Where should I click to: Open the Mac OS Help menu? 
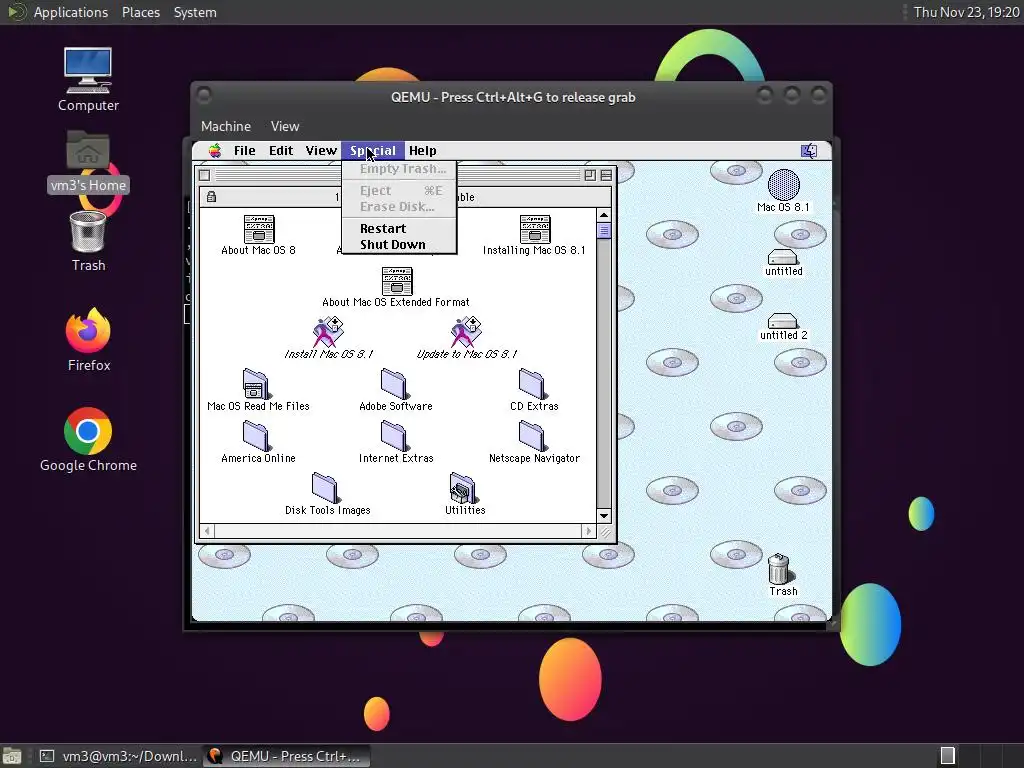point(423,151)
